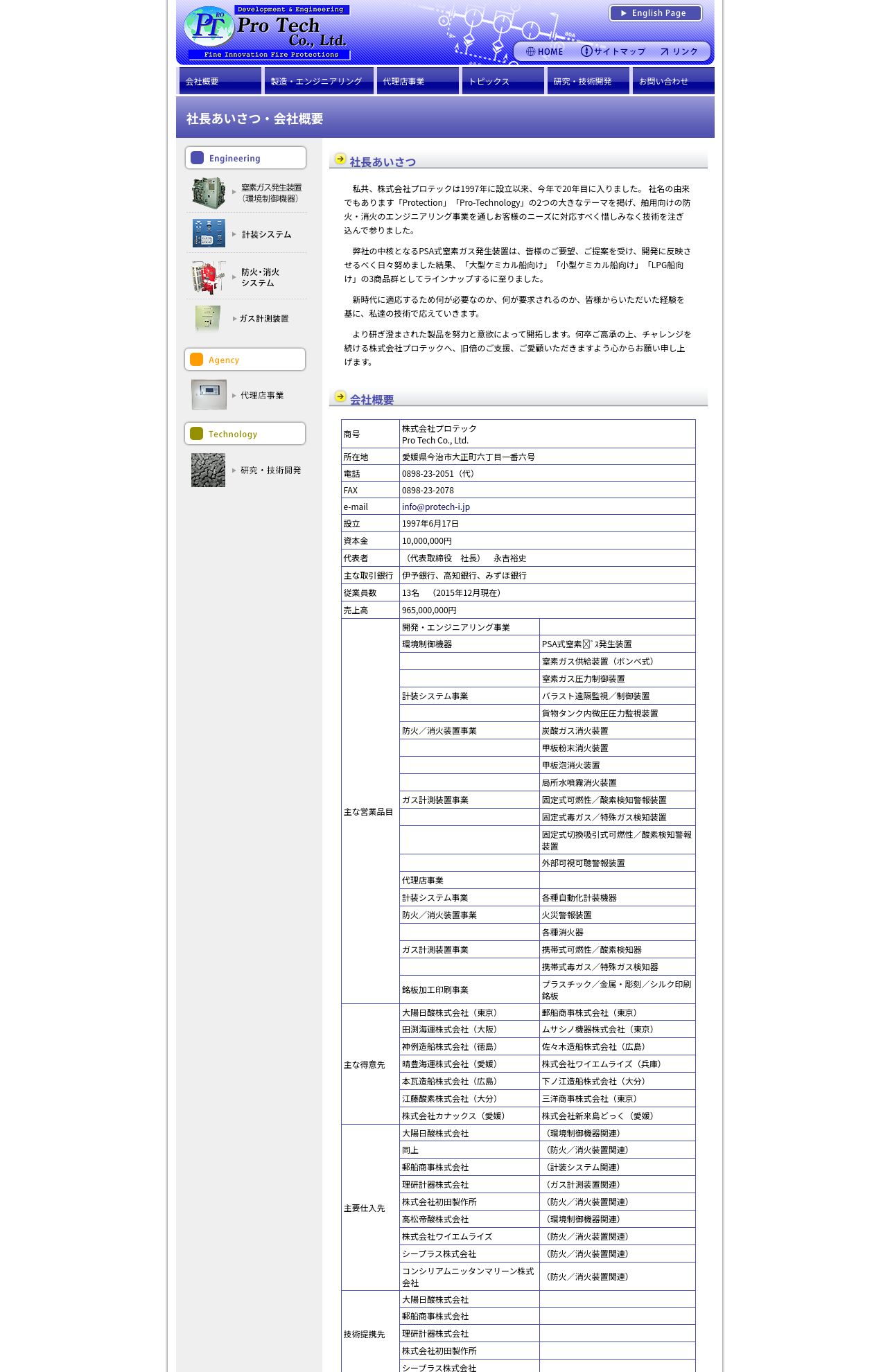Open 代理店事業 sidebar link
Screen dimensions: 890x1372
262,395
